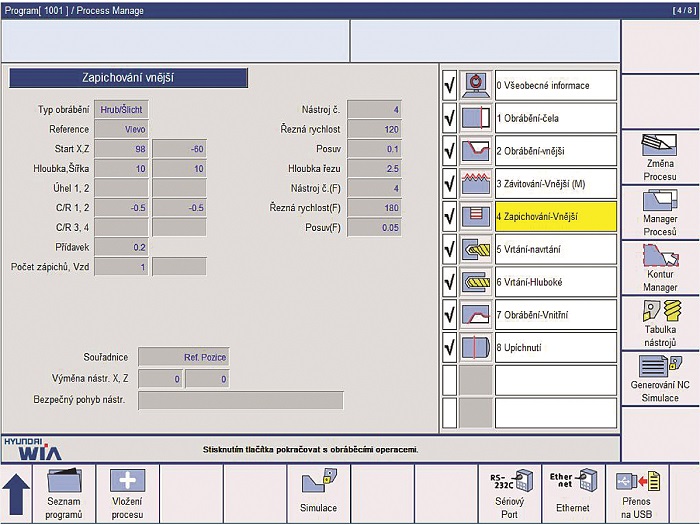Viewport: 700px width, 525px height.
Task: Select highlighted 4 Zapichování-Vnější entry
Action: [x=556, y=216]
